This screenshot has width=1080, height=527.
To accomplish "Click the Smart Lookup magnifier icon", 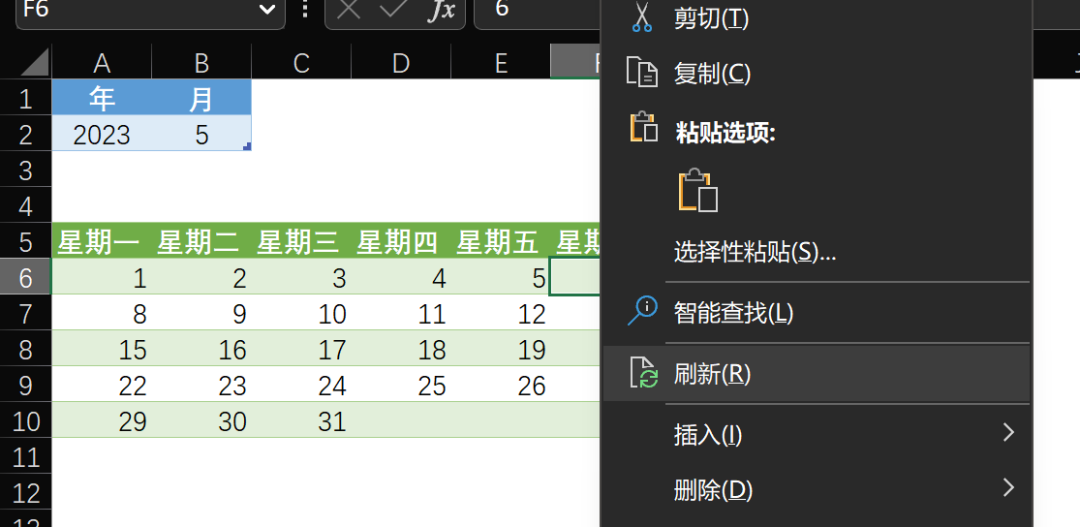I will tap(641, 311).
